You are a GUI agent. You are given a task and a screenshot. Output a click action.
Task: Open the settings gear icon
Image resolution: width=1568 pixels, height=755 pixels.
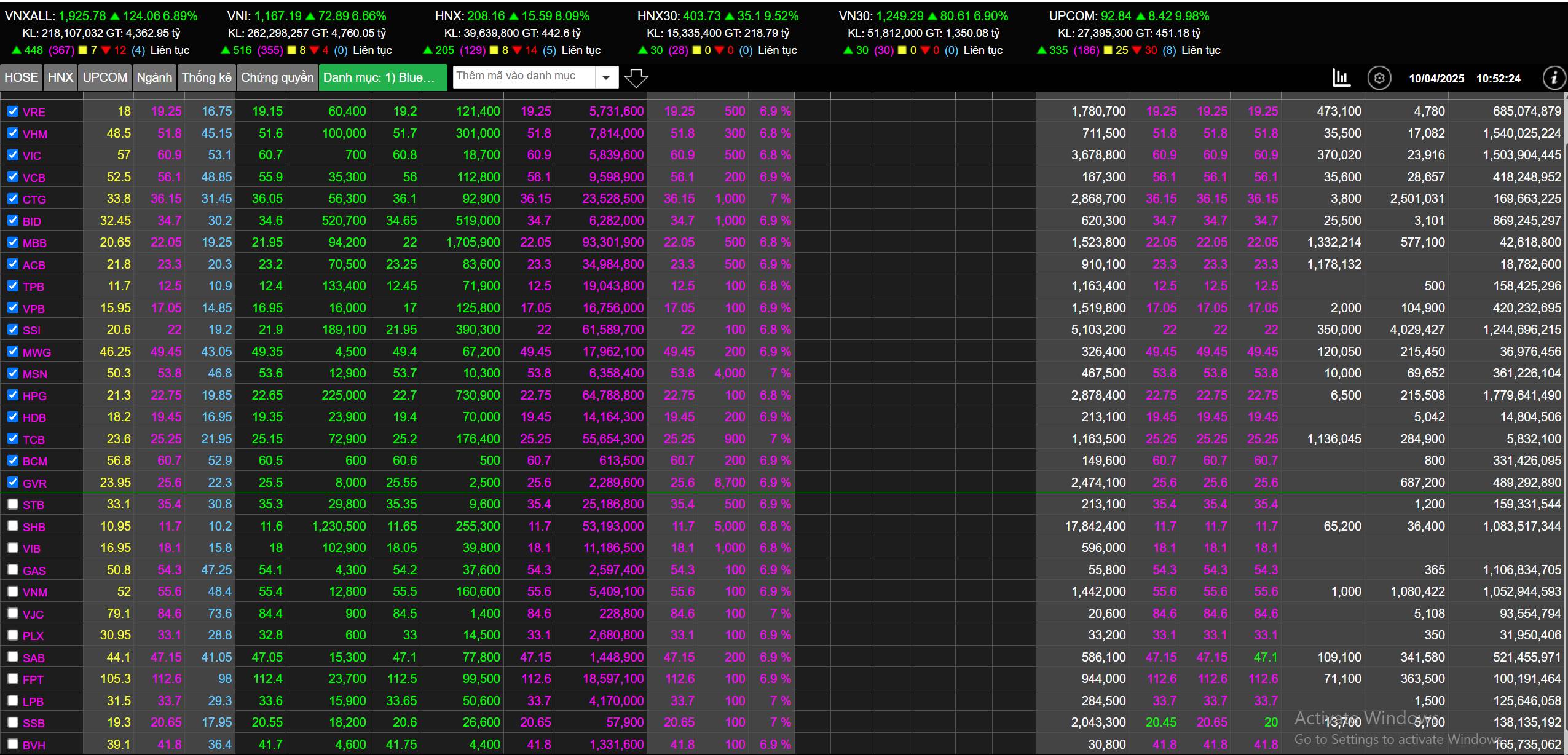(1379, 78)
